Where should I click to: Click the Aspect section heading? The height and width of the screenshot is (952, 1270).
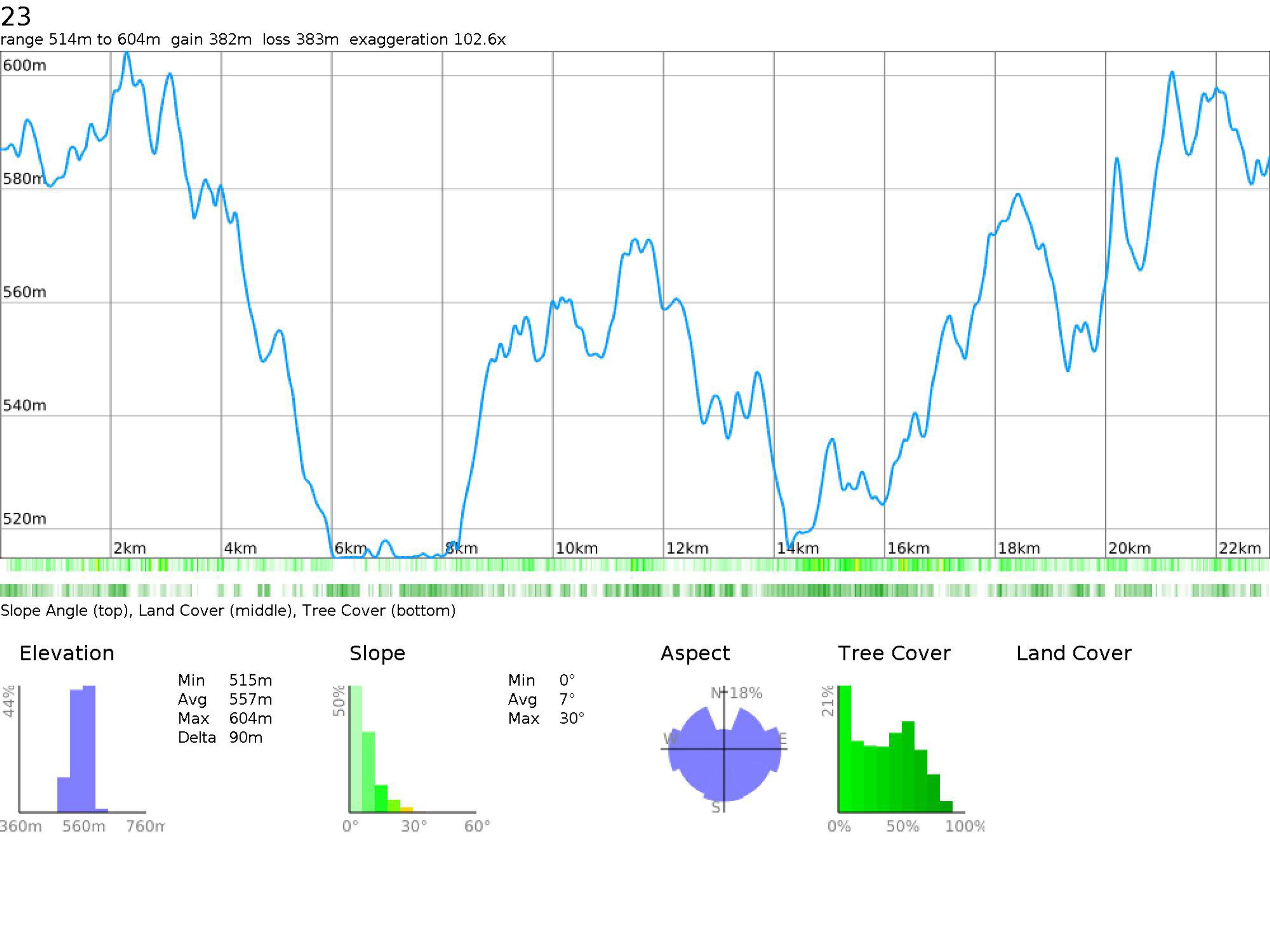pos(695,654)
